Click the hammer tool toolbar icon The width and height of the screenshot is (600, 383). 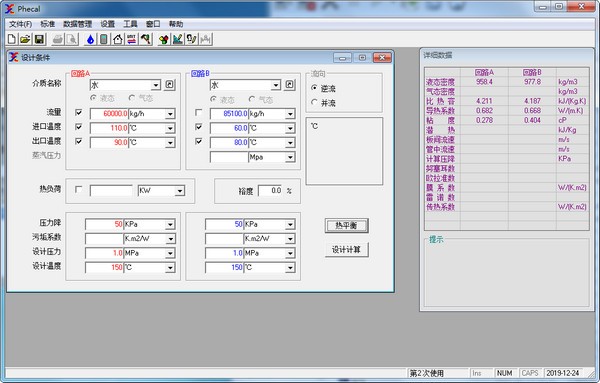point(146,39)
